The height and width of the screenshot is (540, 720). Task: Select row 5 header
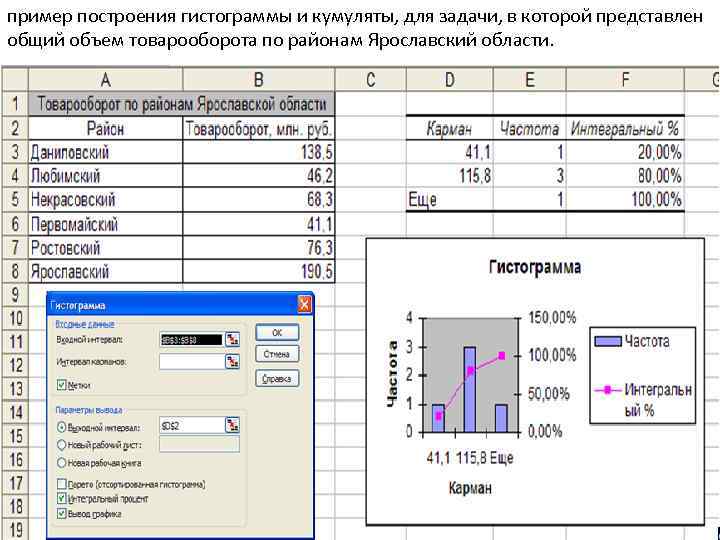tap(15, 200)
